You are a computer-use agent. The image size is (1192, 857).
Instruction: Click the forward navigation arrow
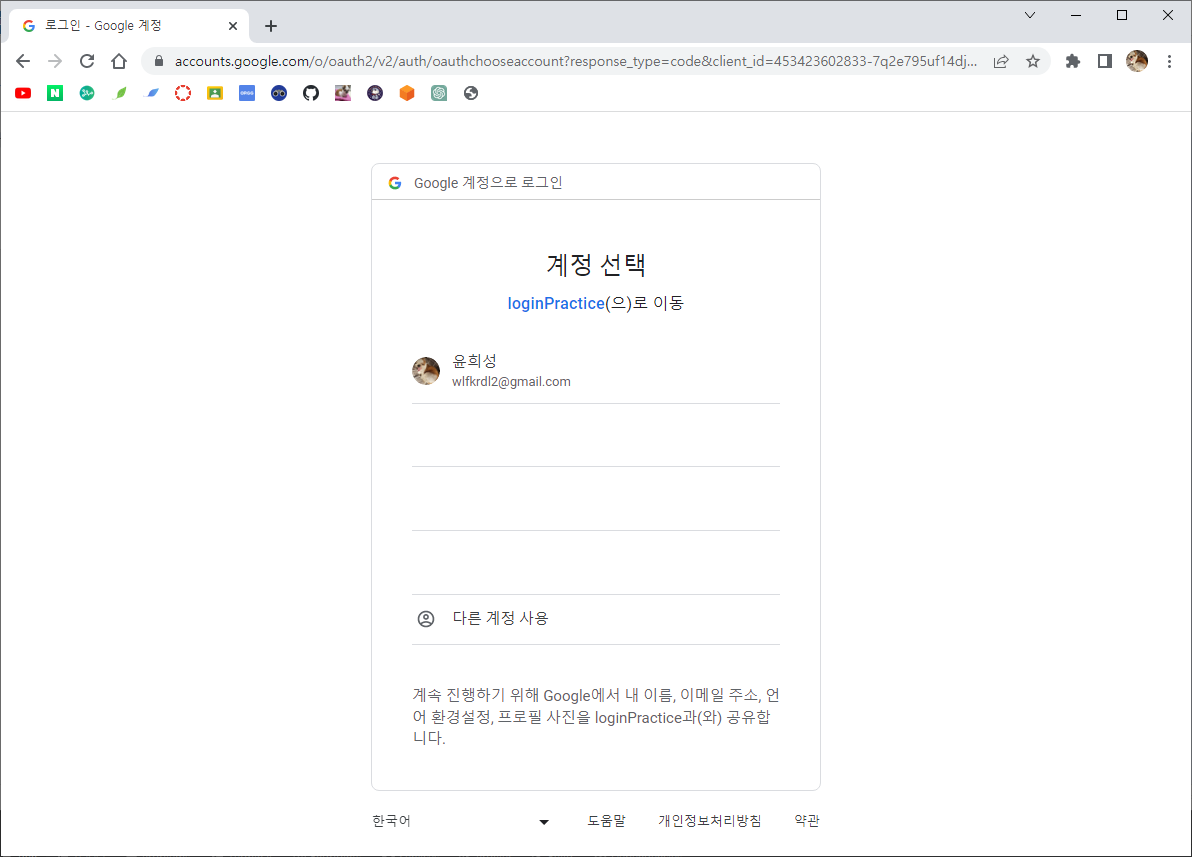[x=55, y=61]
